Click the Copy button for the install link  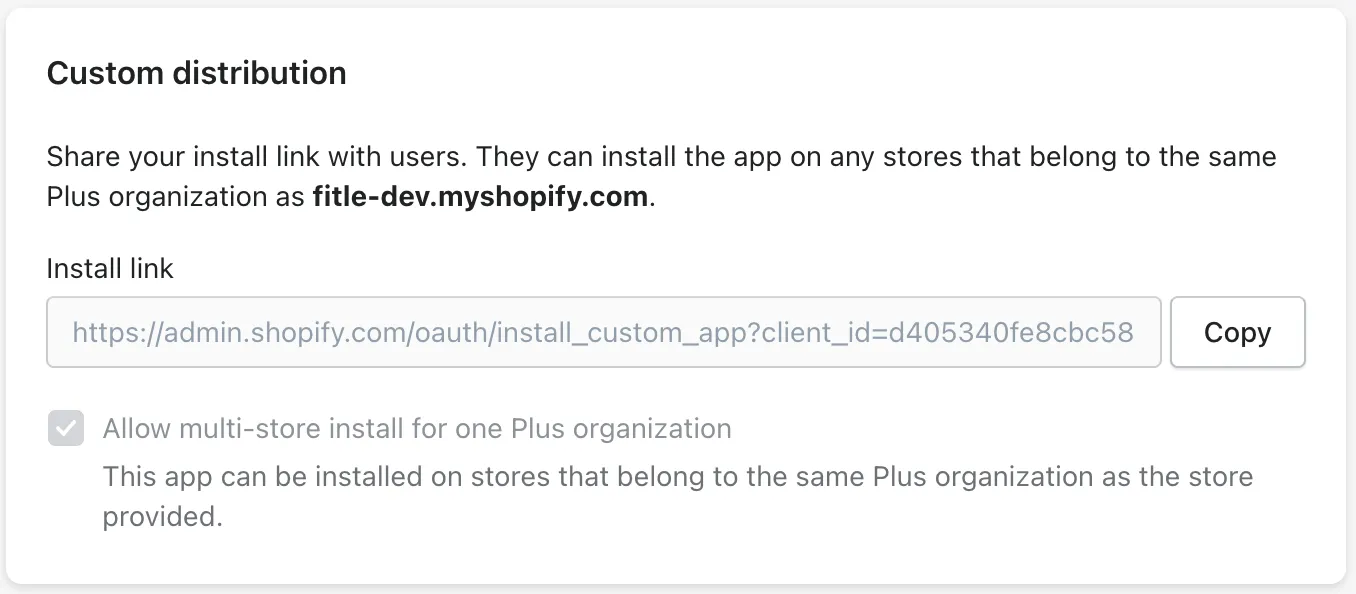pos(1237,332)
